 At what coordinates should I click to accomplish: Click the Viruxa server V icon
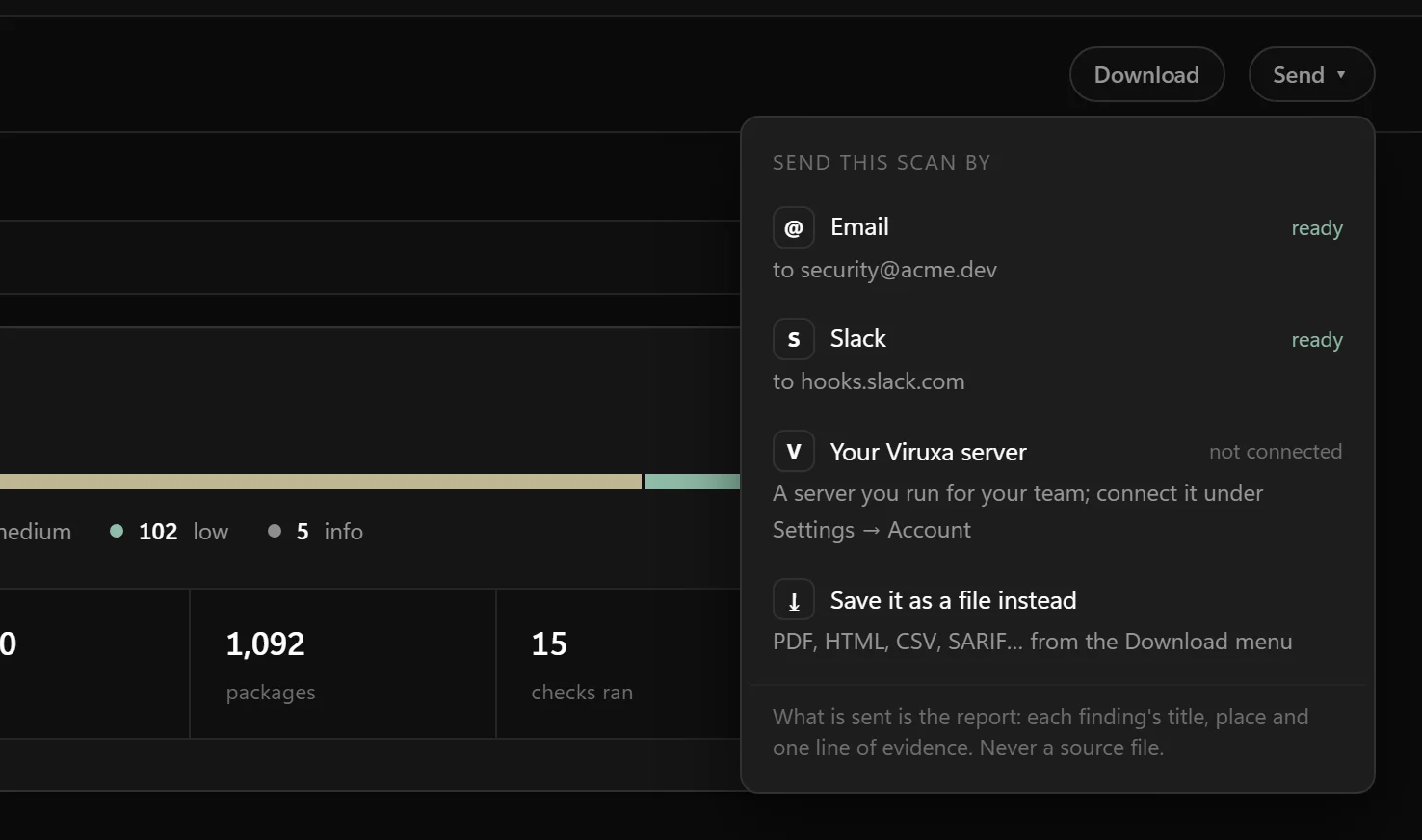794,451
